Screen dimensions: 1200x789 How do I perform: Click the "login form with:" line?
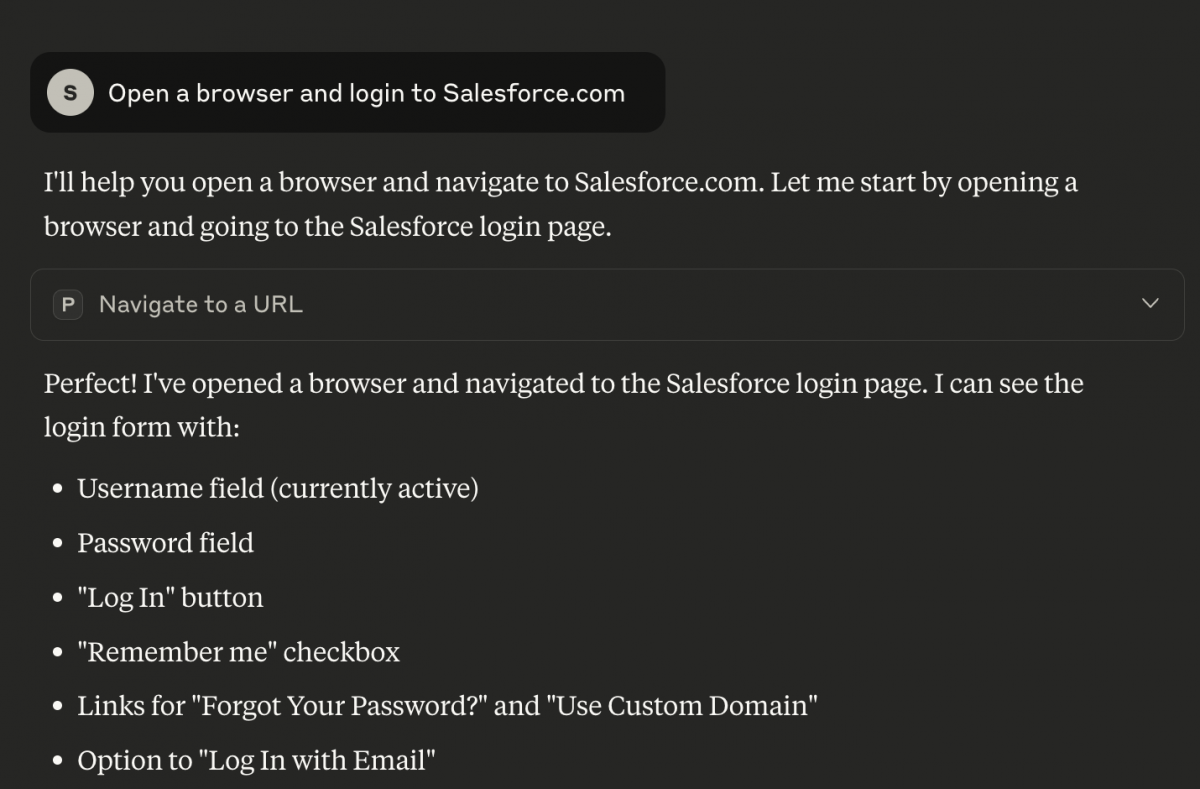[141, 428]
